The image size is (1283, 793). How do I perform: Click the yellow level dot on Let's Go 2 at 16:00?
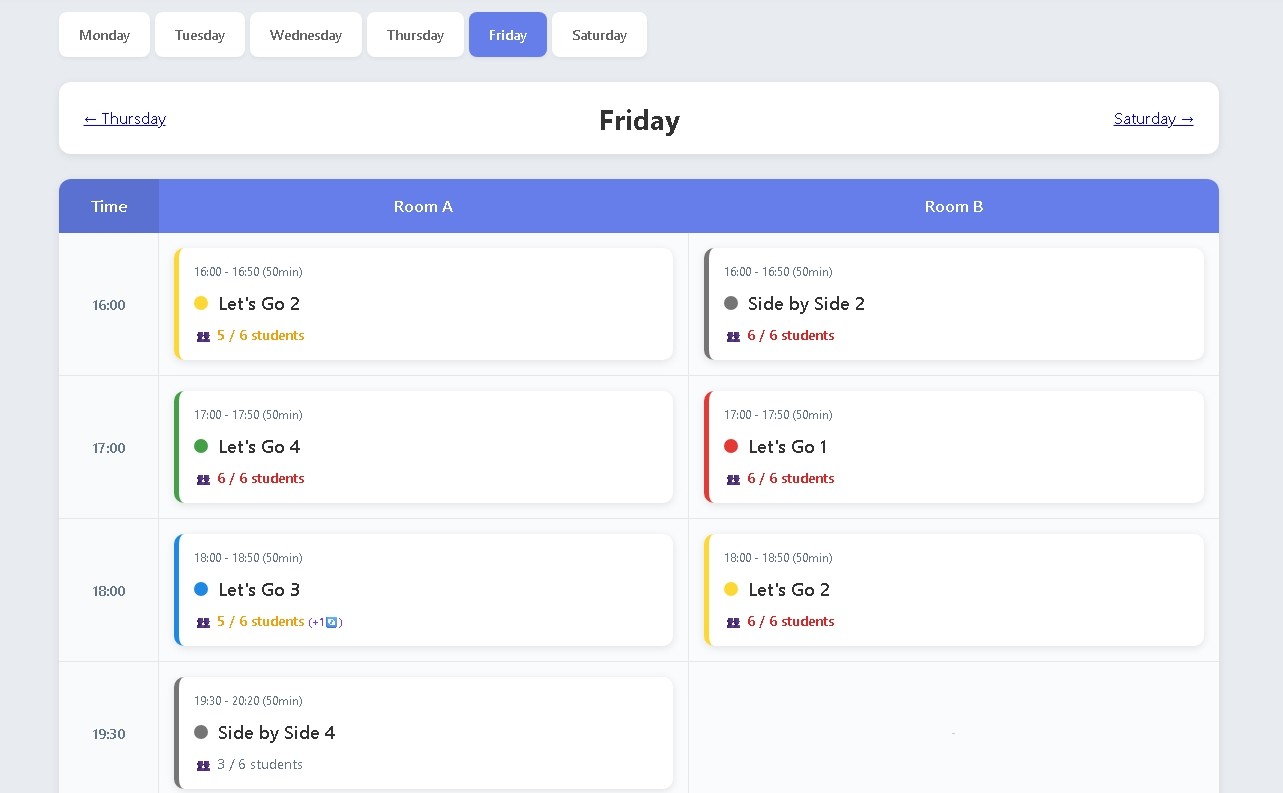pyautogui.click(x=200, y=303)
